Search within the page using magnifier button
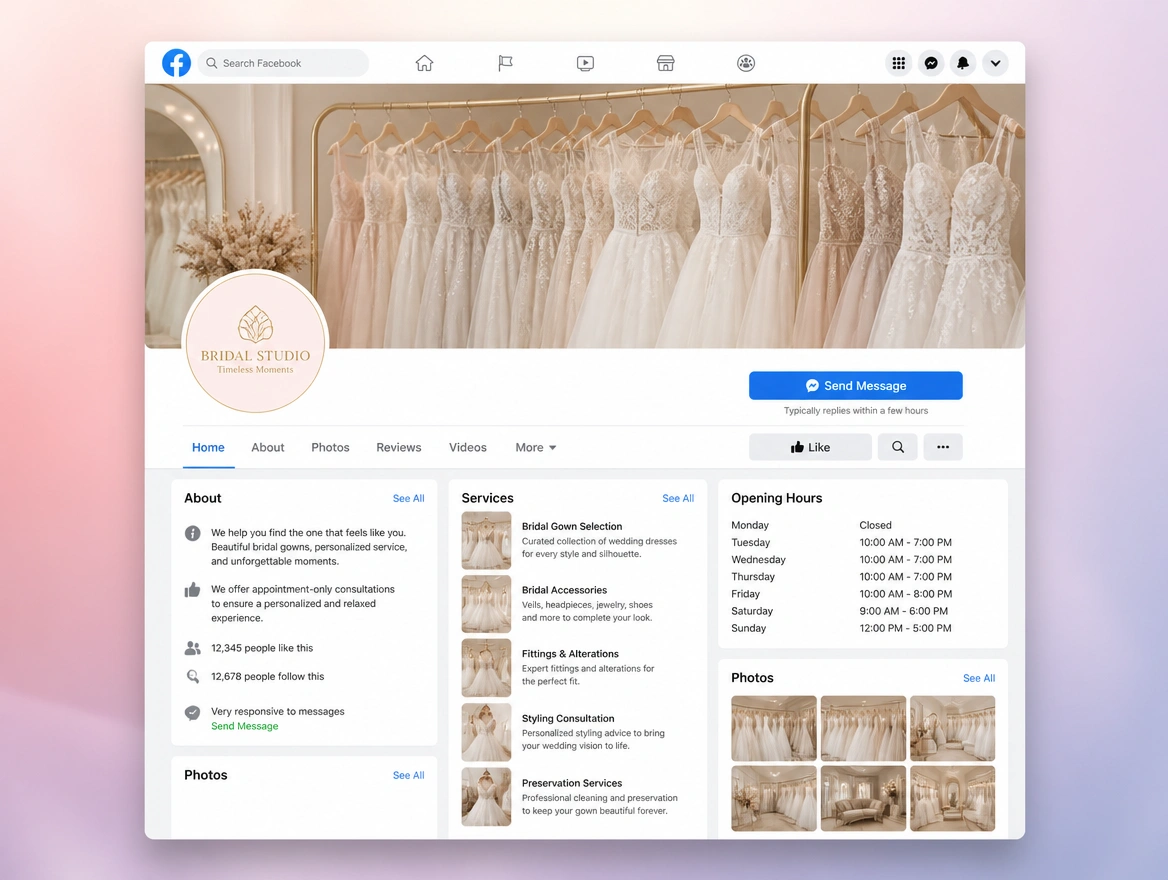1168x880 pixels. tap(898, 447)
